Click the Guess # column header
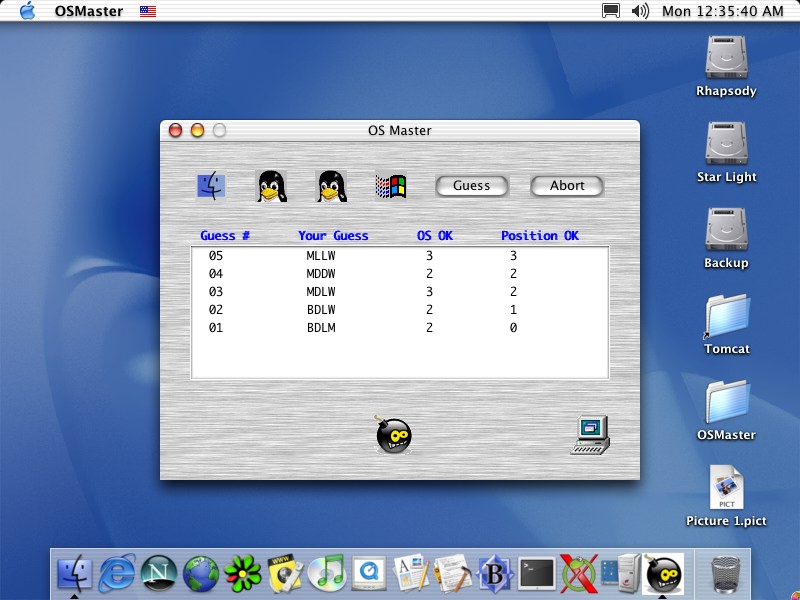This screenshot has width=800, height=600. click(x=225, y=236)
